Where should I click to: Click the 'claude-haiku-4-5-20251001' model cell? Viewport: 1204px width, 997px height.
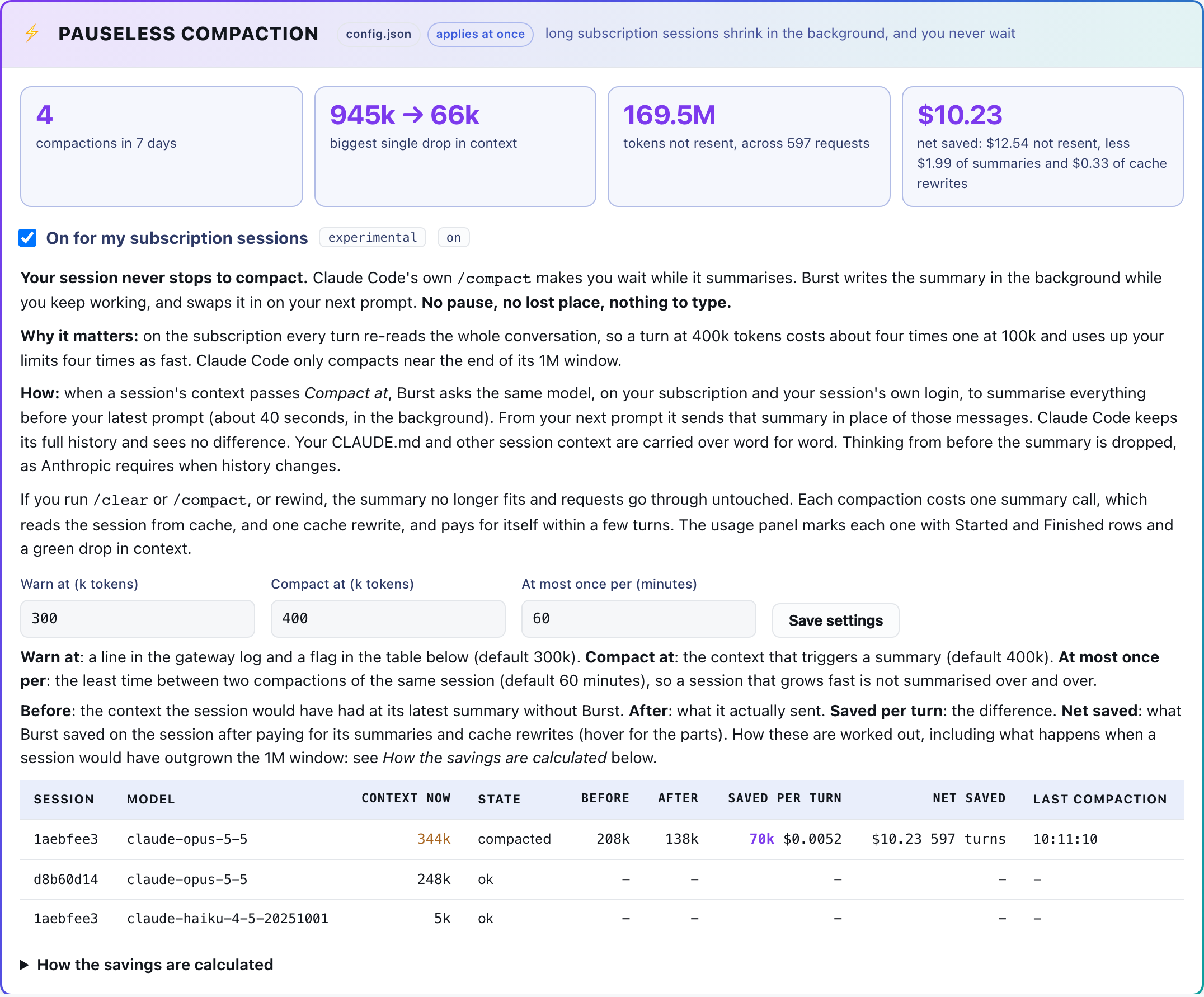(x=228, y=919)
